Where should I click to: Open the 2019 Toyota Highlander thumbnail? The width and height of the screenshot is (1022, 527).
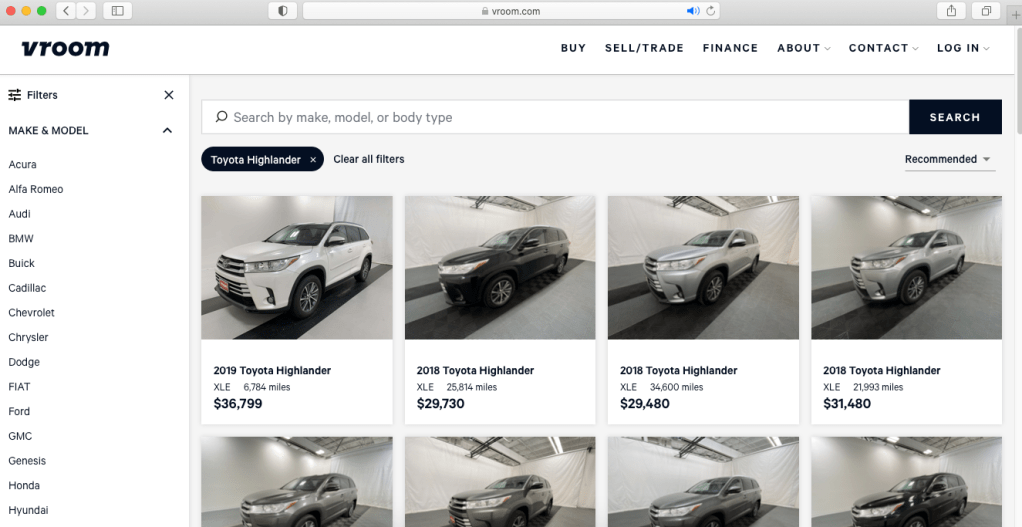pyautogui.click(x=297, y=267)
